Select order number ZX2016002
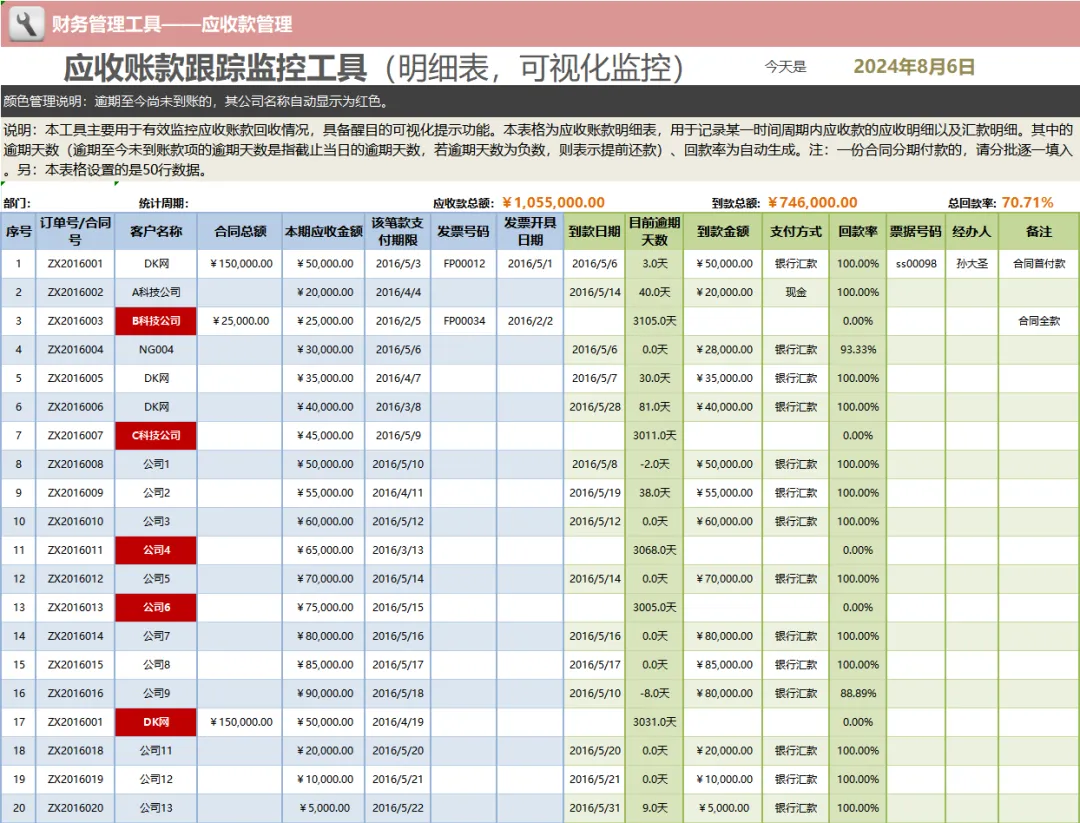Image resolution: width=1080 pixels, height=823 pixels. click(75, 292)
